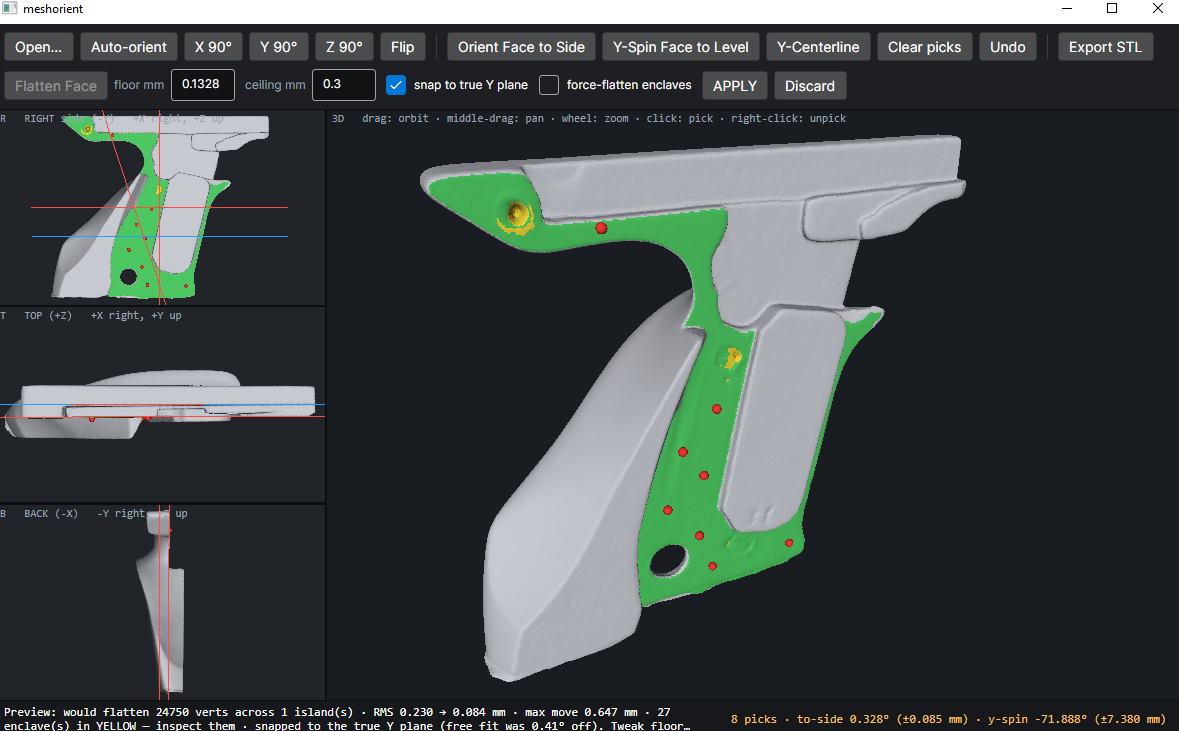Click the TOP (+Z) view pane
The image size is (1179, 731).
click(x=162, y=405)
